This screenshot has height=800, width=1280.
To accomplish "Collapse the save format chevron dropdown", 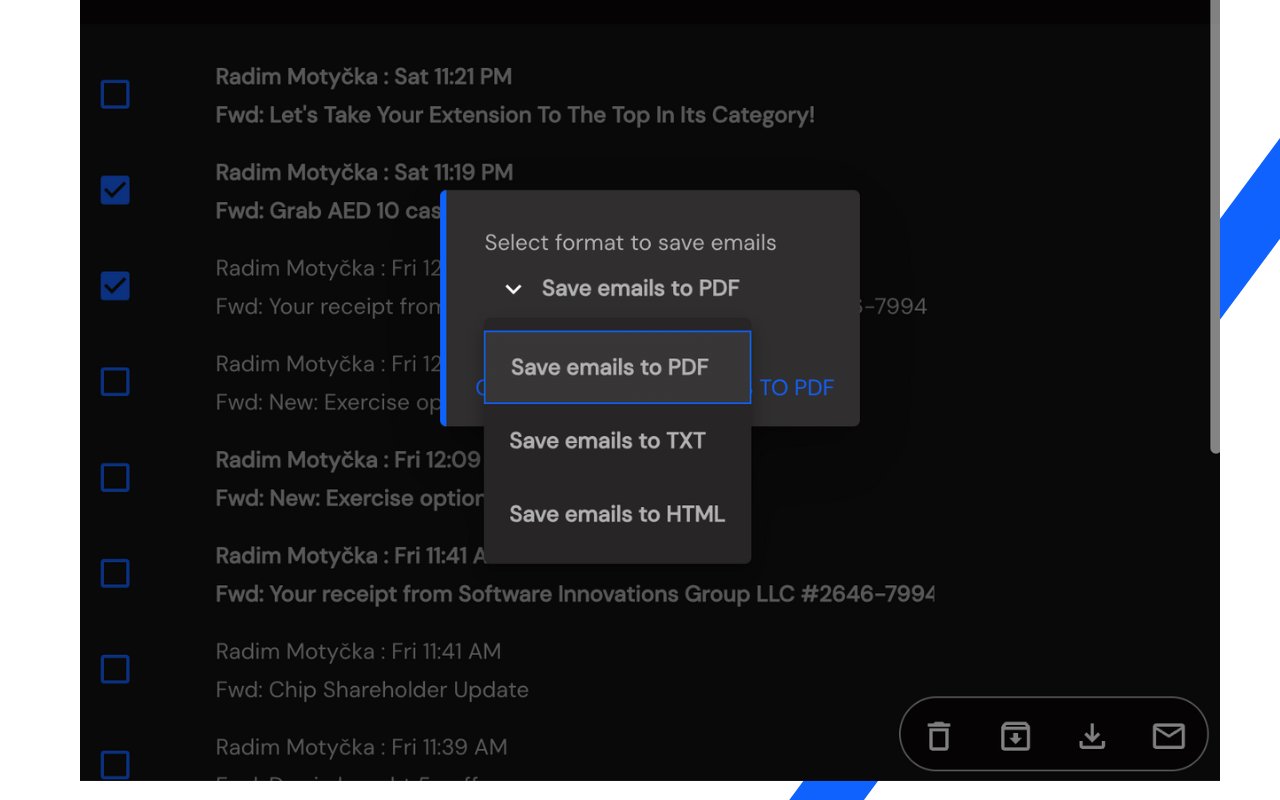I will pos(513,289).
